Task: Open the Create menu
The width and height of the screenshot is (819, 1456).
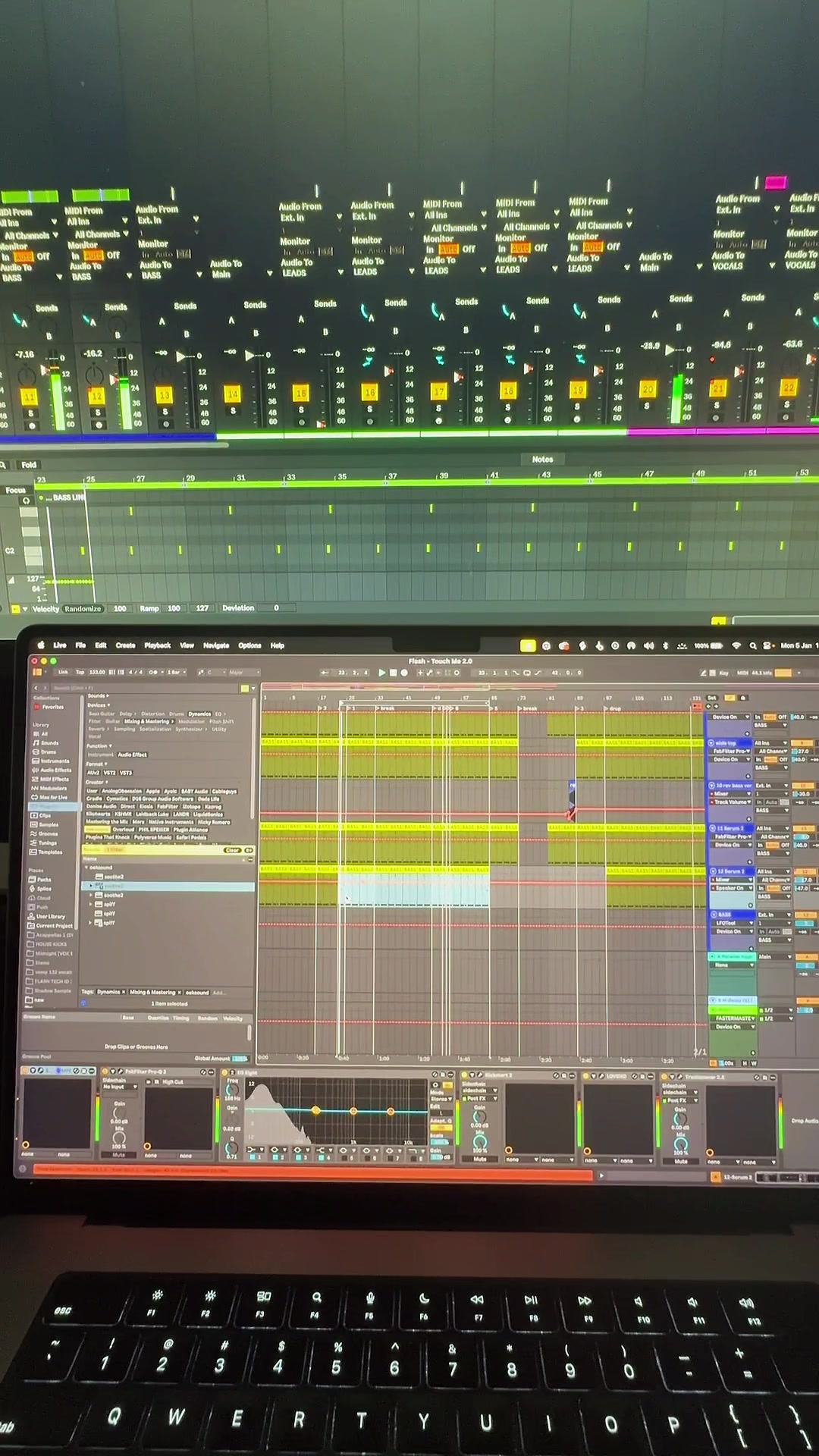Action: tap(125, 645)
